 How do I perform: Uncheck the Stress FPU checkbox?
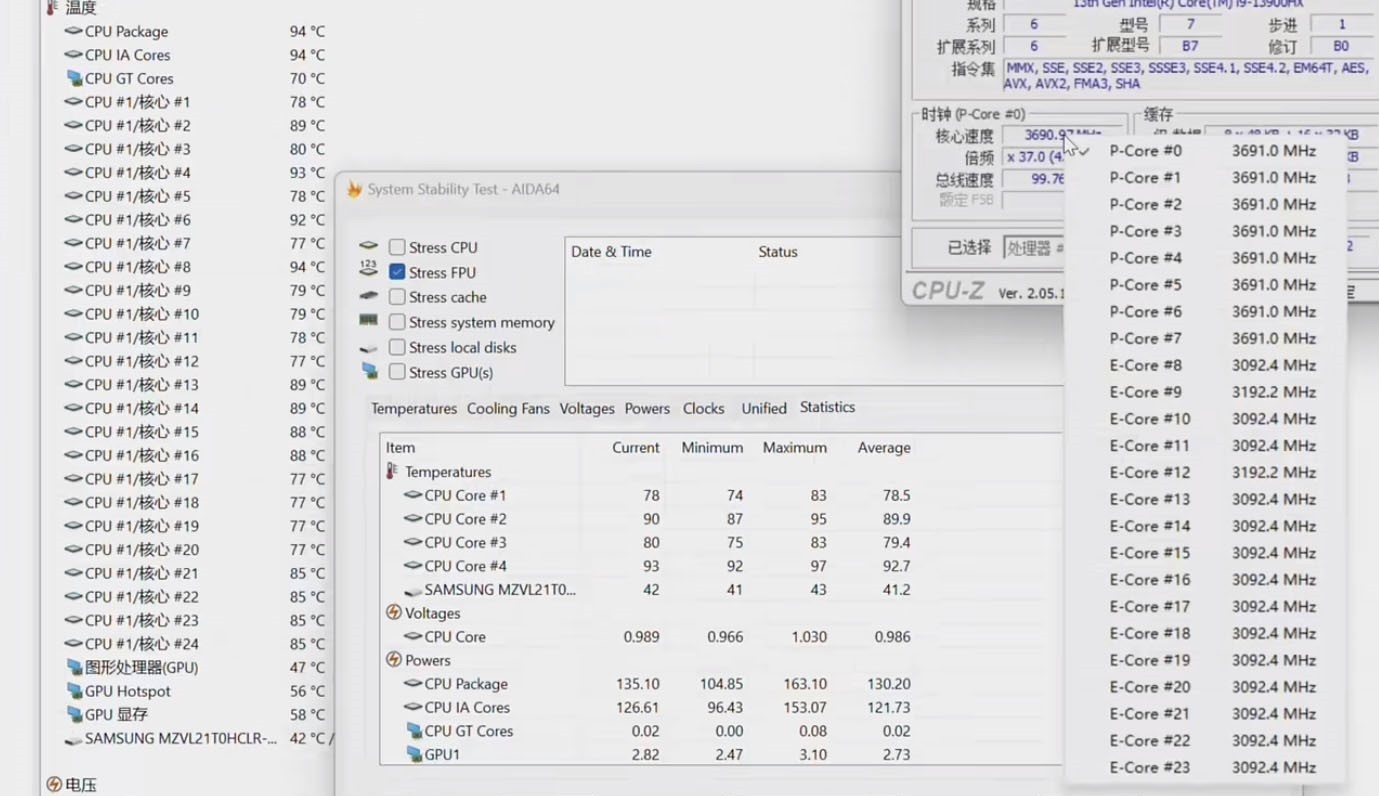click(397, 272)
